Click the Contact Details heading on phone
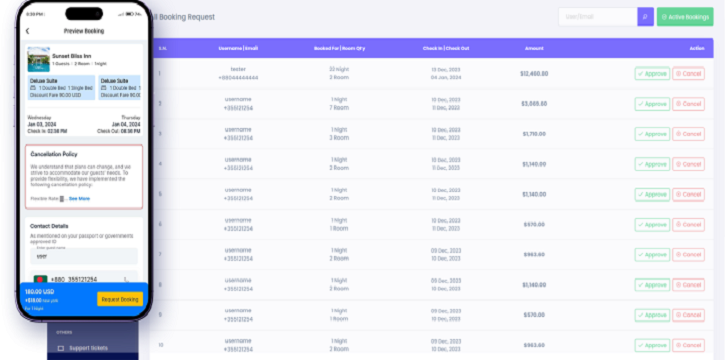 click(x=49, y=226)
